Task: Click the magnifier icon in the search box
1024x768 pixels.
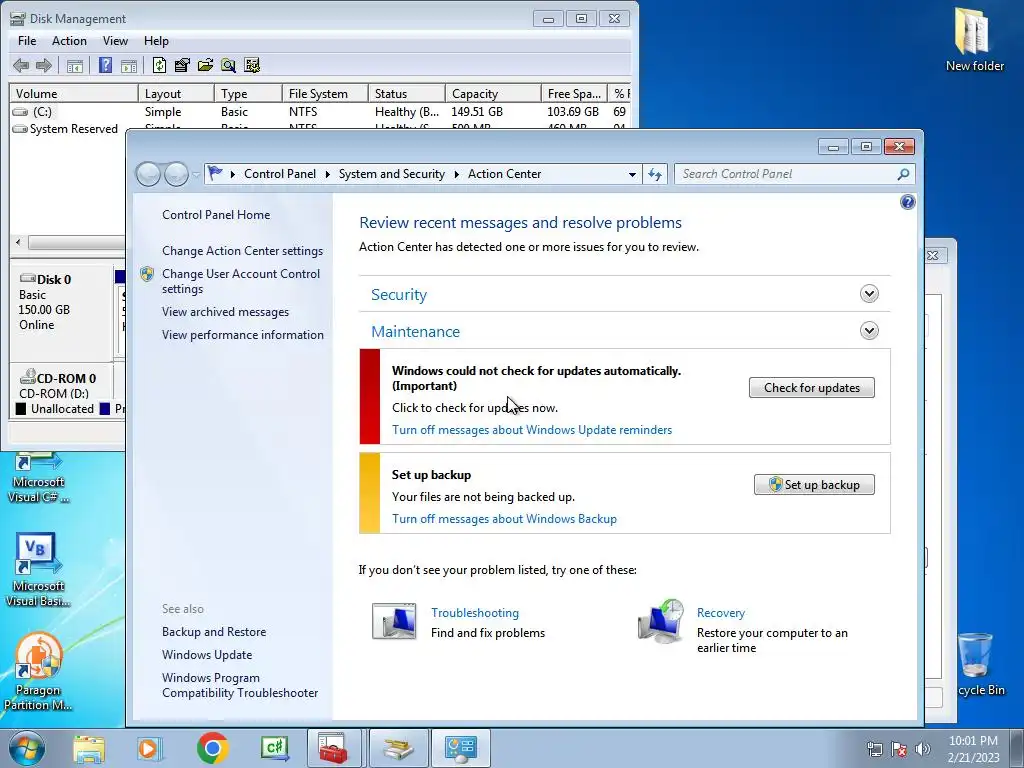Action: pos(903,174)
